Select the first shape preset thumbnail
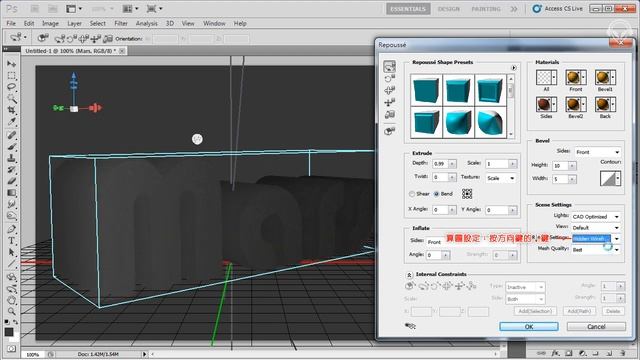Image resolution: width=640 pixels, height=360 pixels. pos(426,90)
